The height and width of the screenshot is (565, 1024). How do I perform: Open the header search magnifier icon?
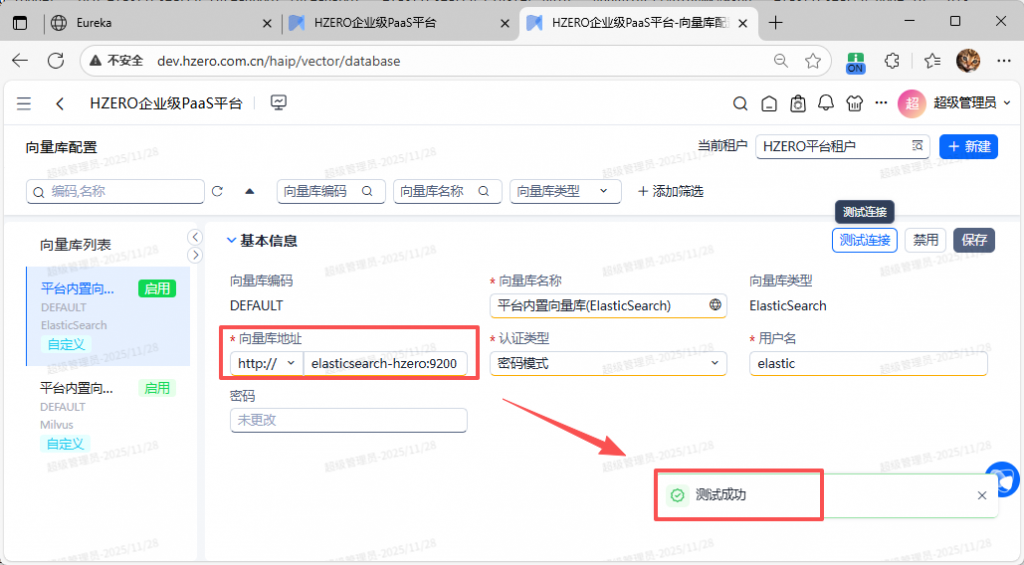[740, 103]
